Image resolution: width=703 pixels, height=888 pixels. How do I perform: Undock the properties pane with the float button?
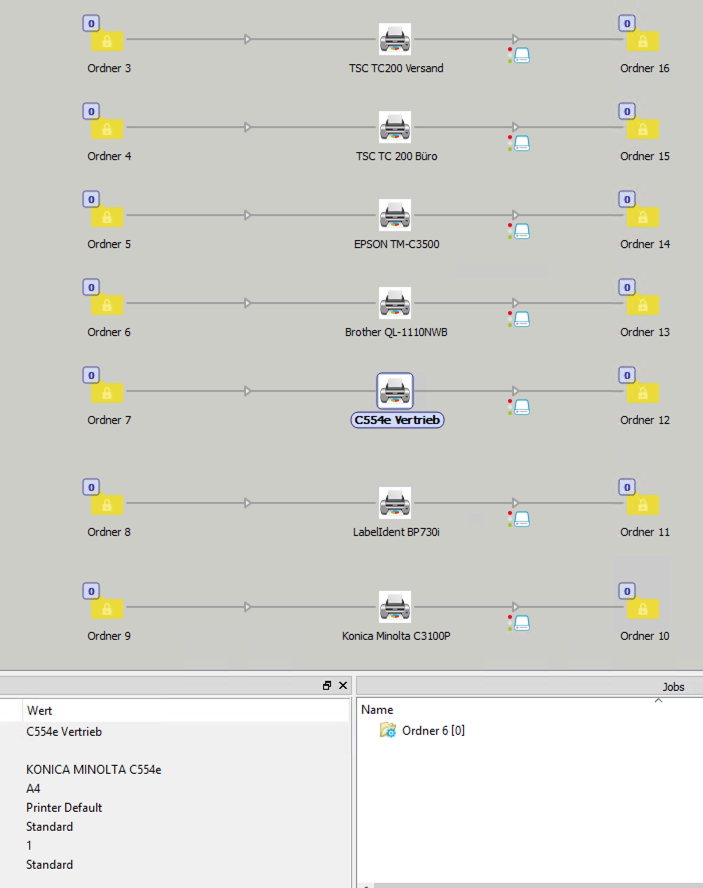(327, 686)
